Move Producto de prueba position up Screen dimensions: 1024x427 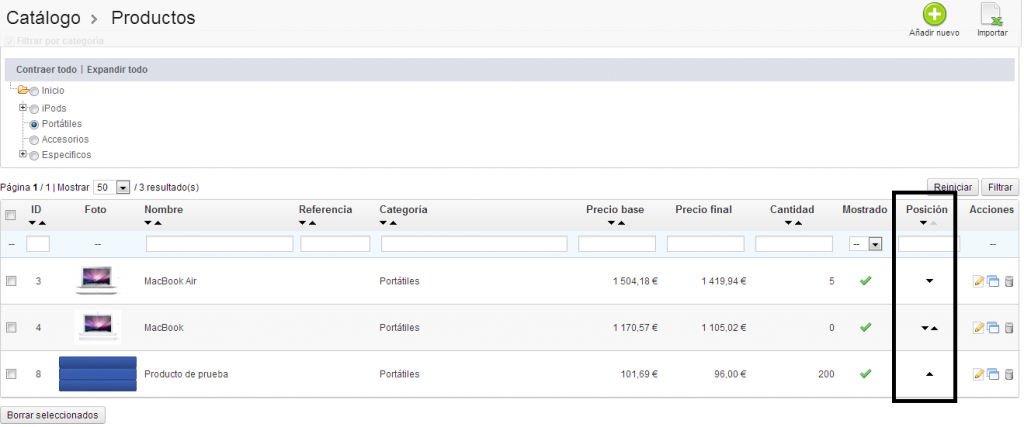[929, 374]
